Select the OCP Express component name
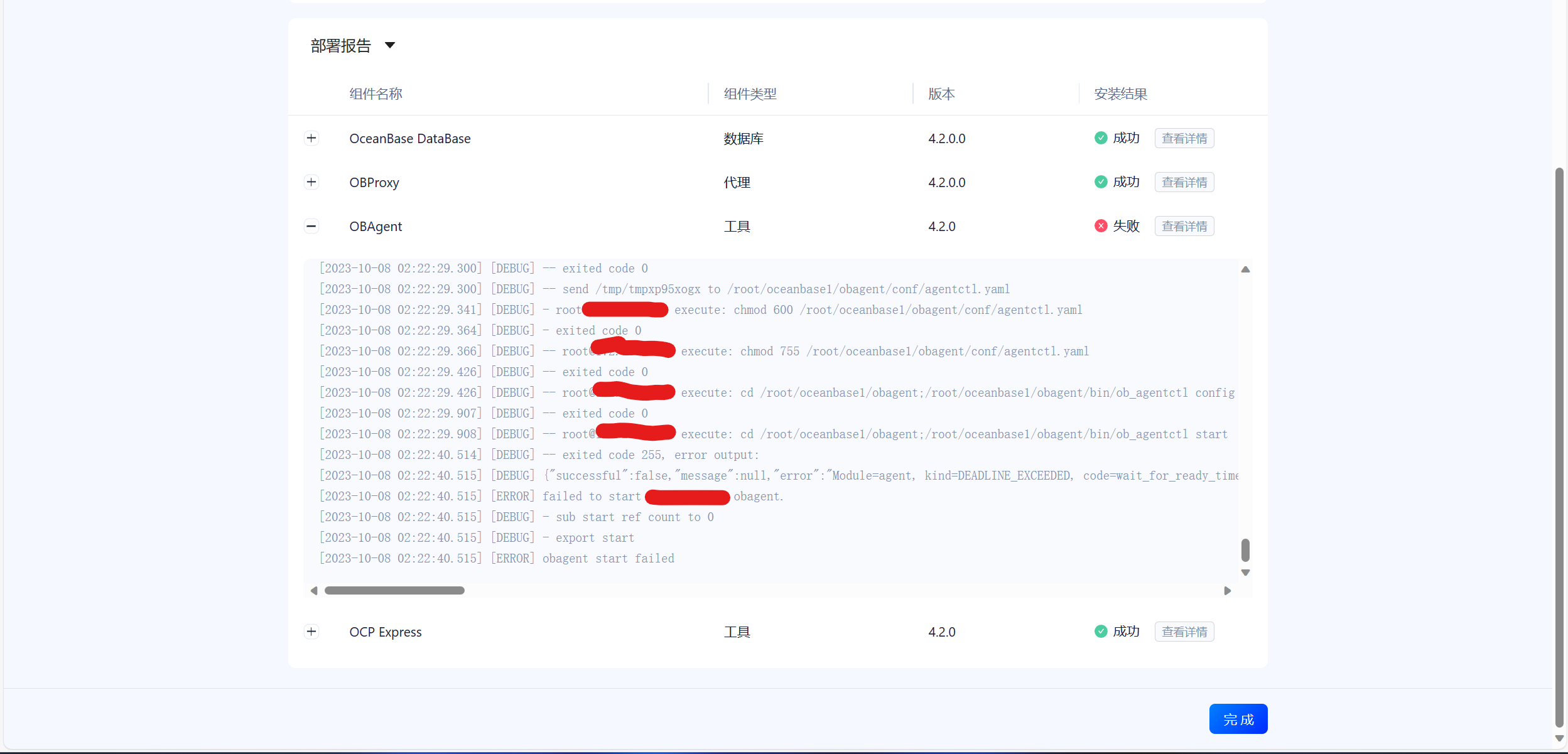This screenshot has height=754, width=1568. click(x=386, y=632)
